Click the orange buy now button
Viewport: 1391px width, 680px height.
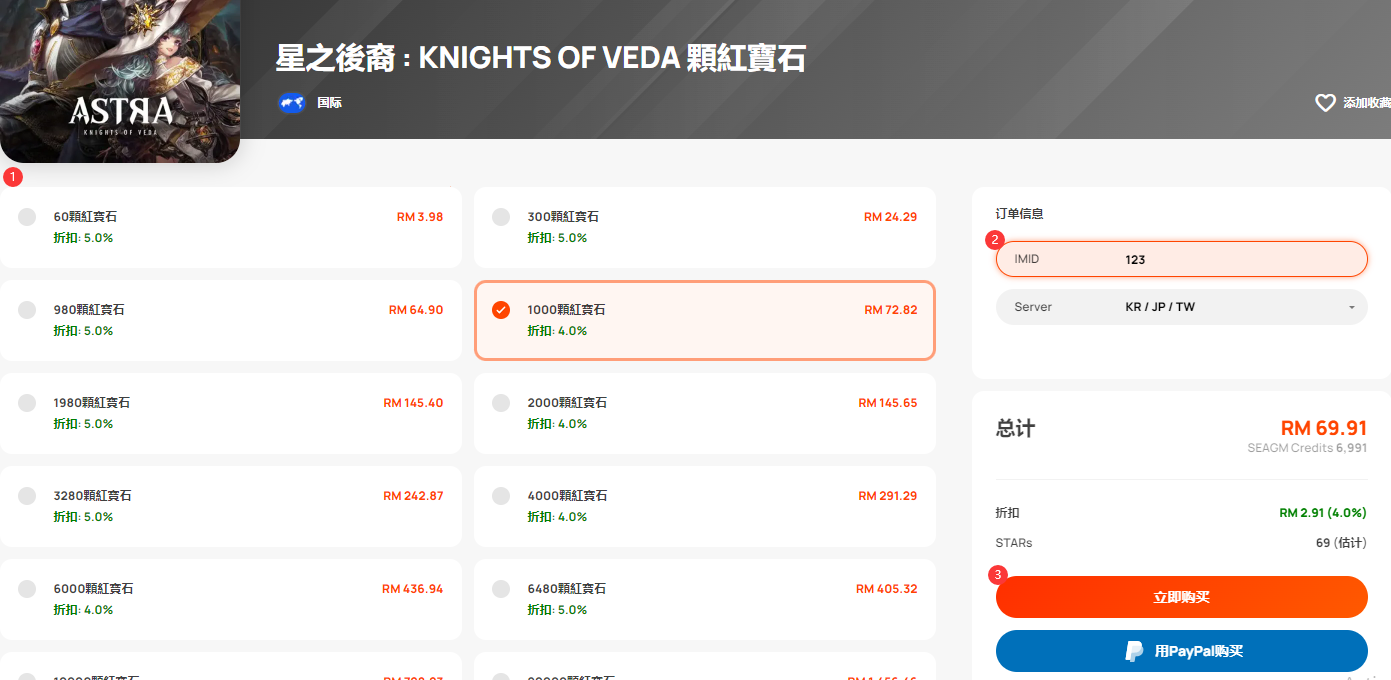tap(1181, 597)
